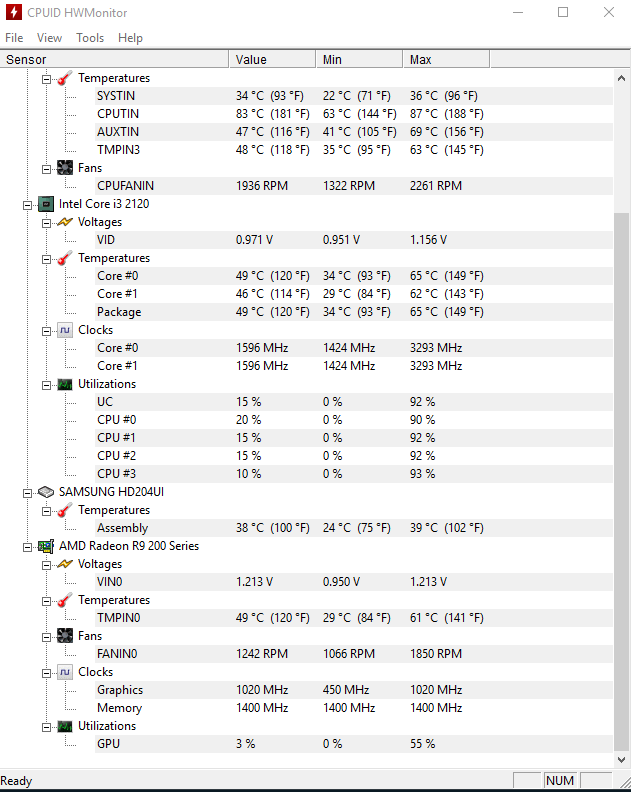The width and height of the screenshot is (631, 792).
Task: Open the Tools menu
Action: pyautogui.click(x=90, y=38)
